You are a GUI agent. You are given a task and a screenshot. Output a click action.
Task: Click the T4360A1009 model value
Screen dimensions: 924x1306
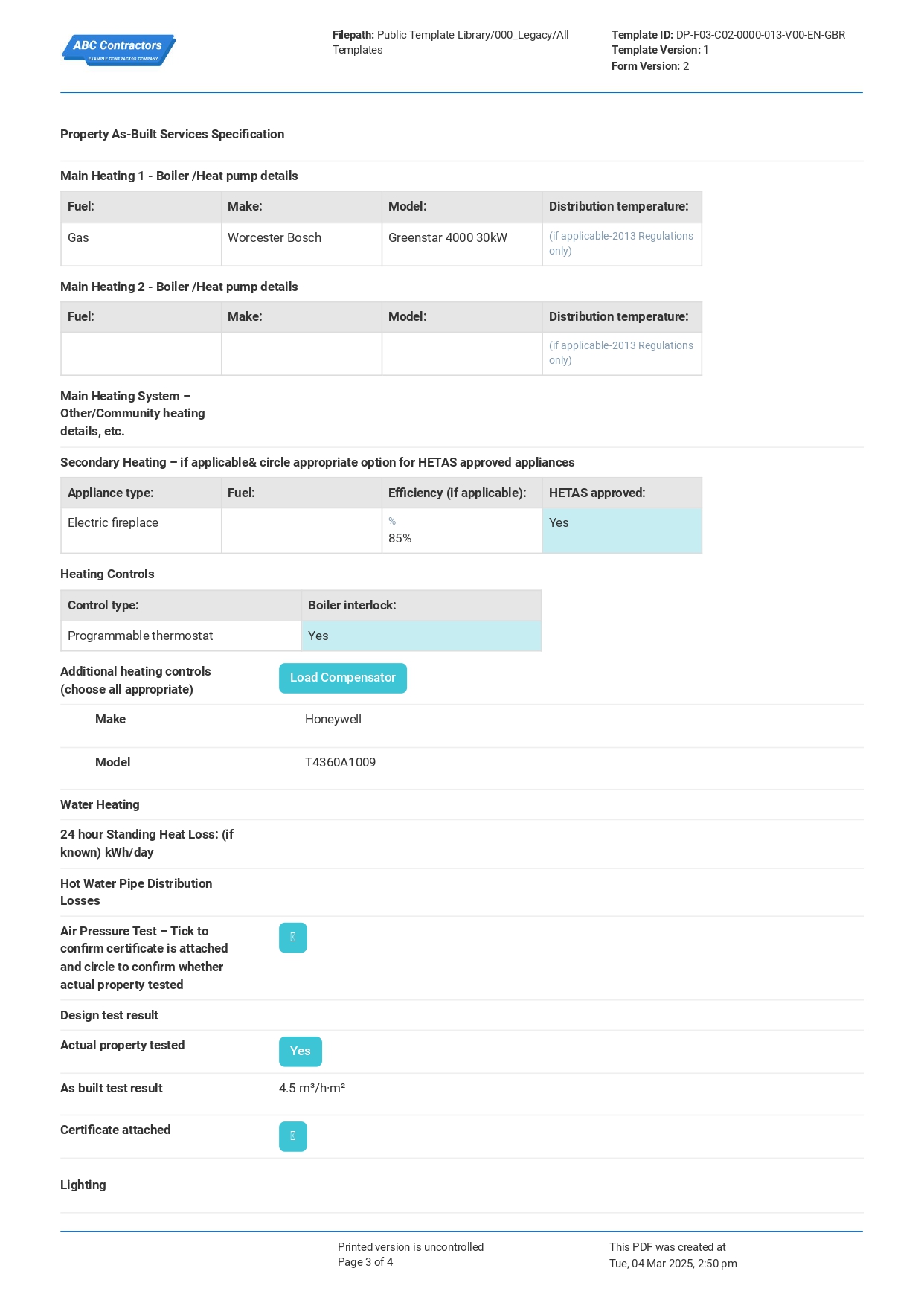point(340,763)
